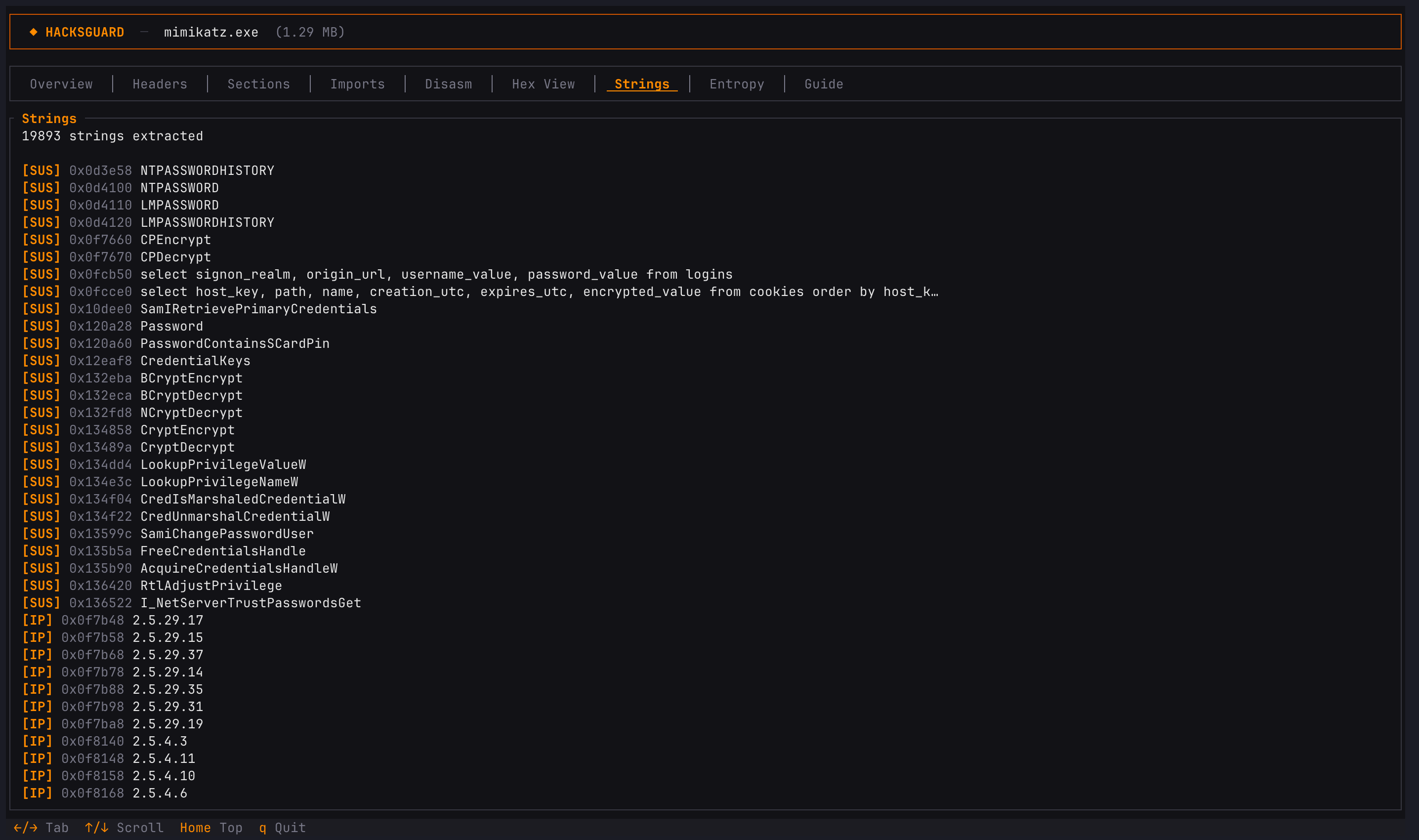Select the IP entry 2.5.29.14
1419x840 pixels.
click(113, 672)
